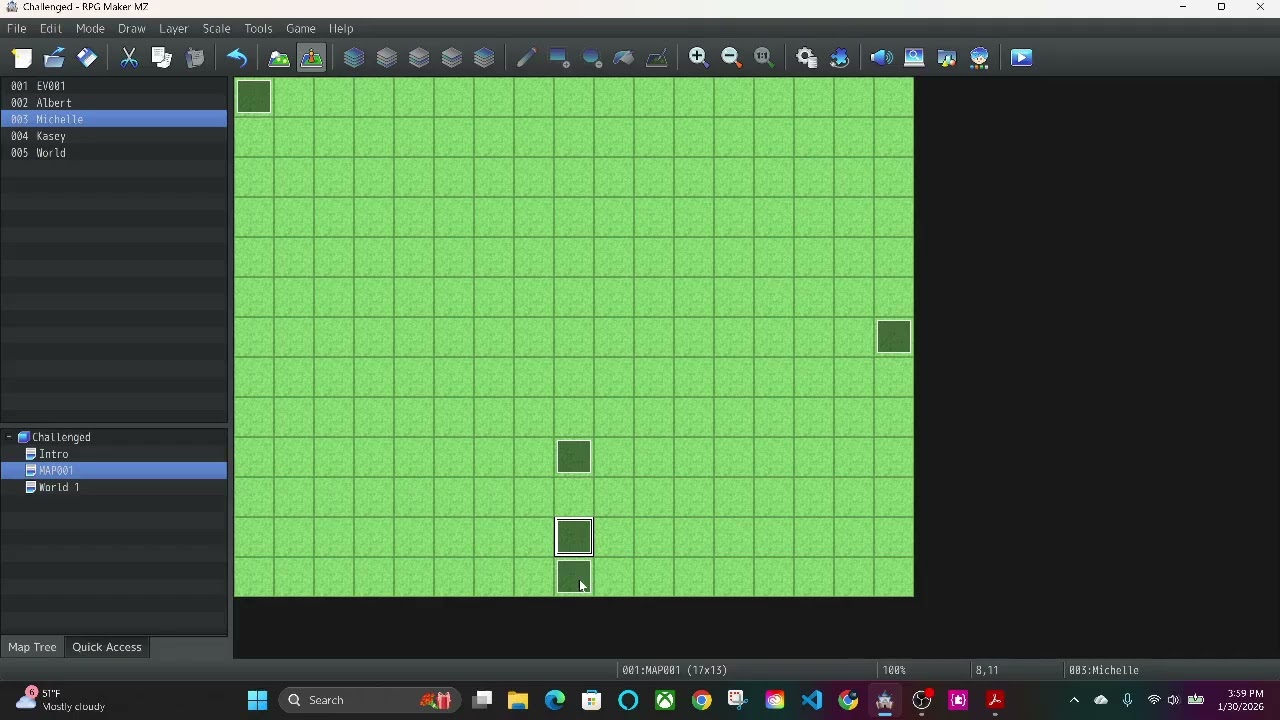Undo last action with blue arrow

tap(237, 58)
